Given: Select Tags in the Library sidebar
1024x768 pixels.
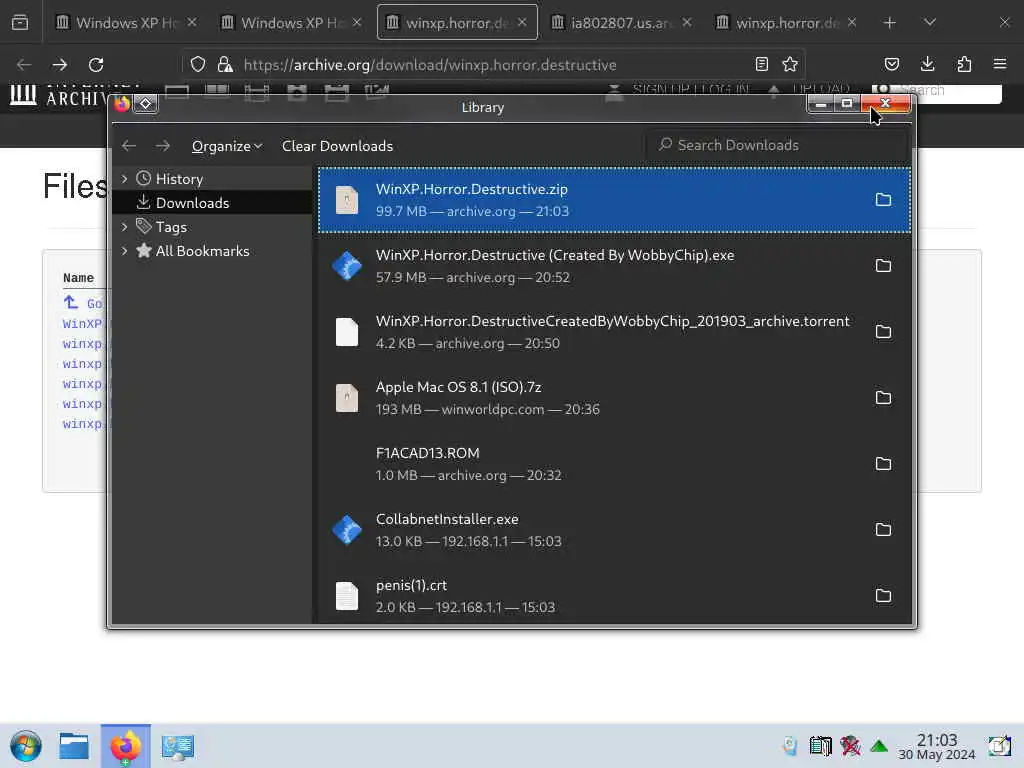Looking at the screenshot, I should (212, 227).
